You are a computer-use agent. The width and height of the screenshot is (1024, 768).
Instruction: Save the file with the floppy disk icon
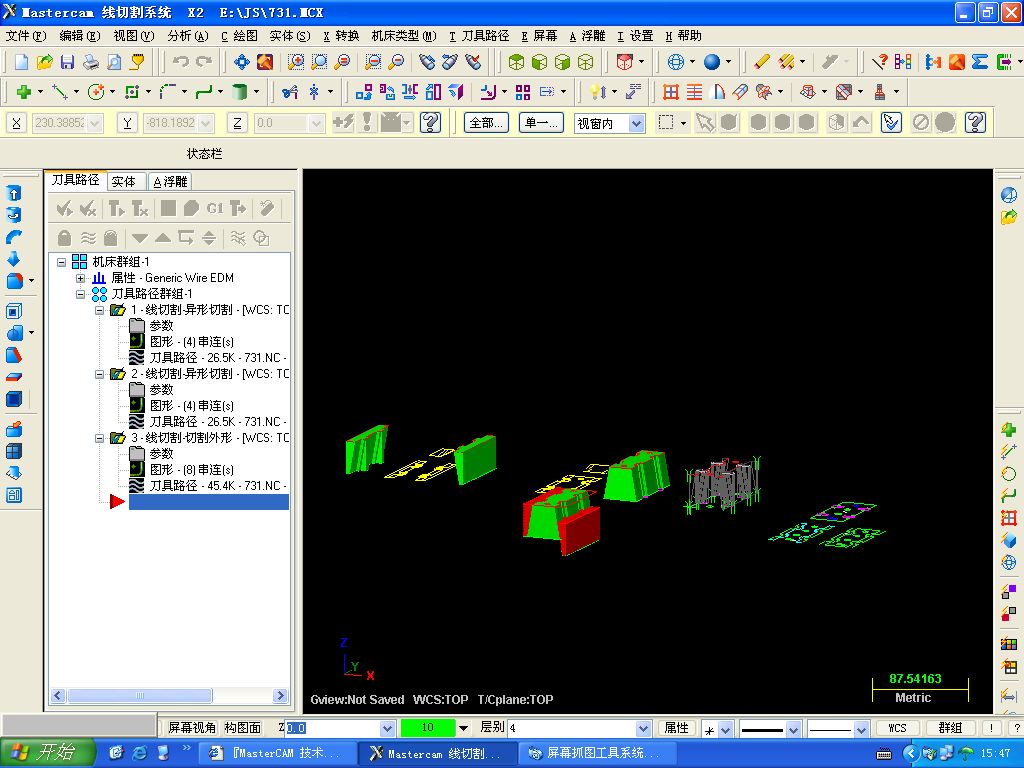click(67, 62)
